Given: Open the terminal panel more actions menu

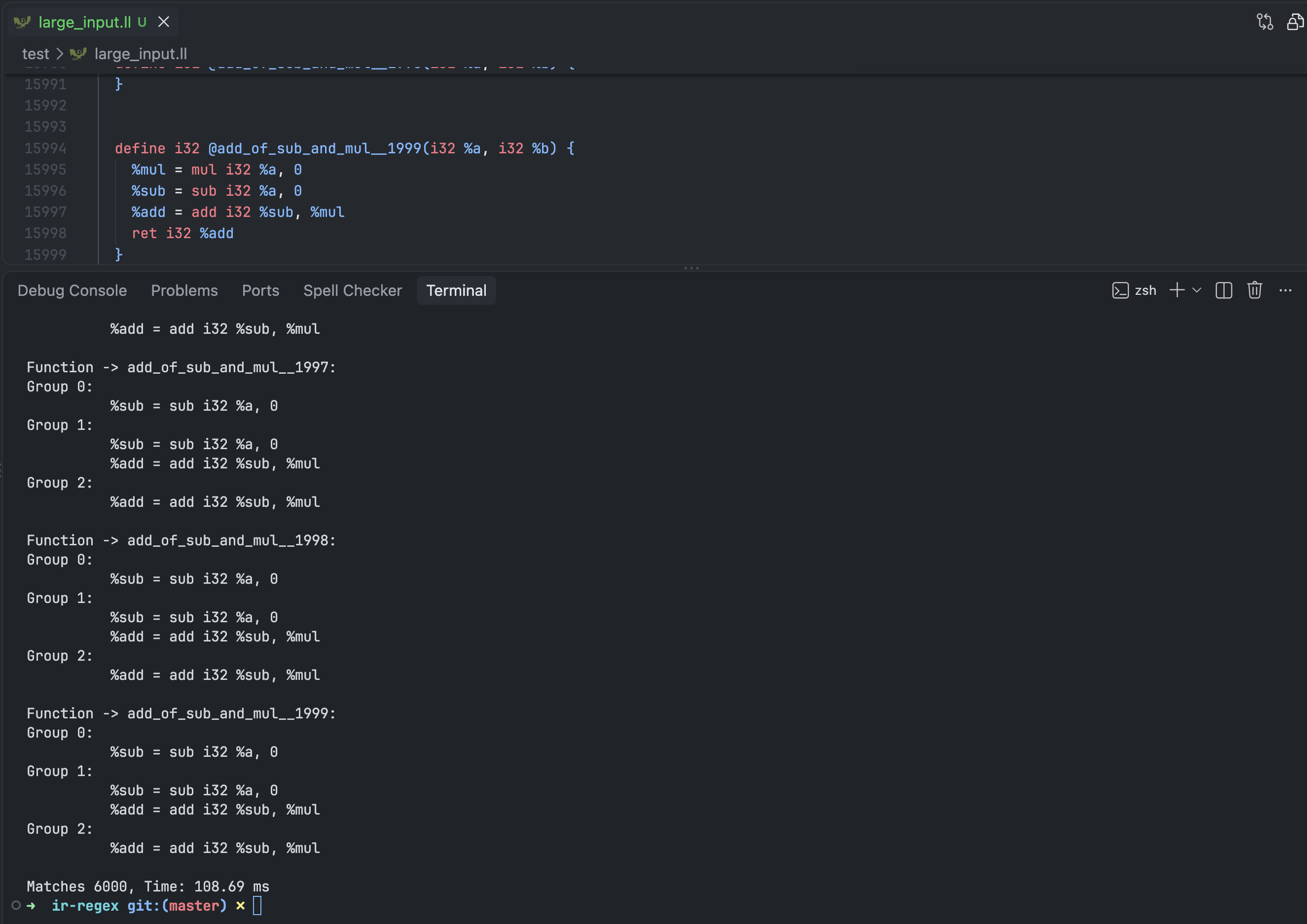Looking at the screenshot, I should (1285, 291).
